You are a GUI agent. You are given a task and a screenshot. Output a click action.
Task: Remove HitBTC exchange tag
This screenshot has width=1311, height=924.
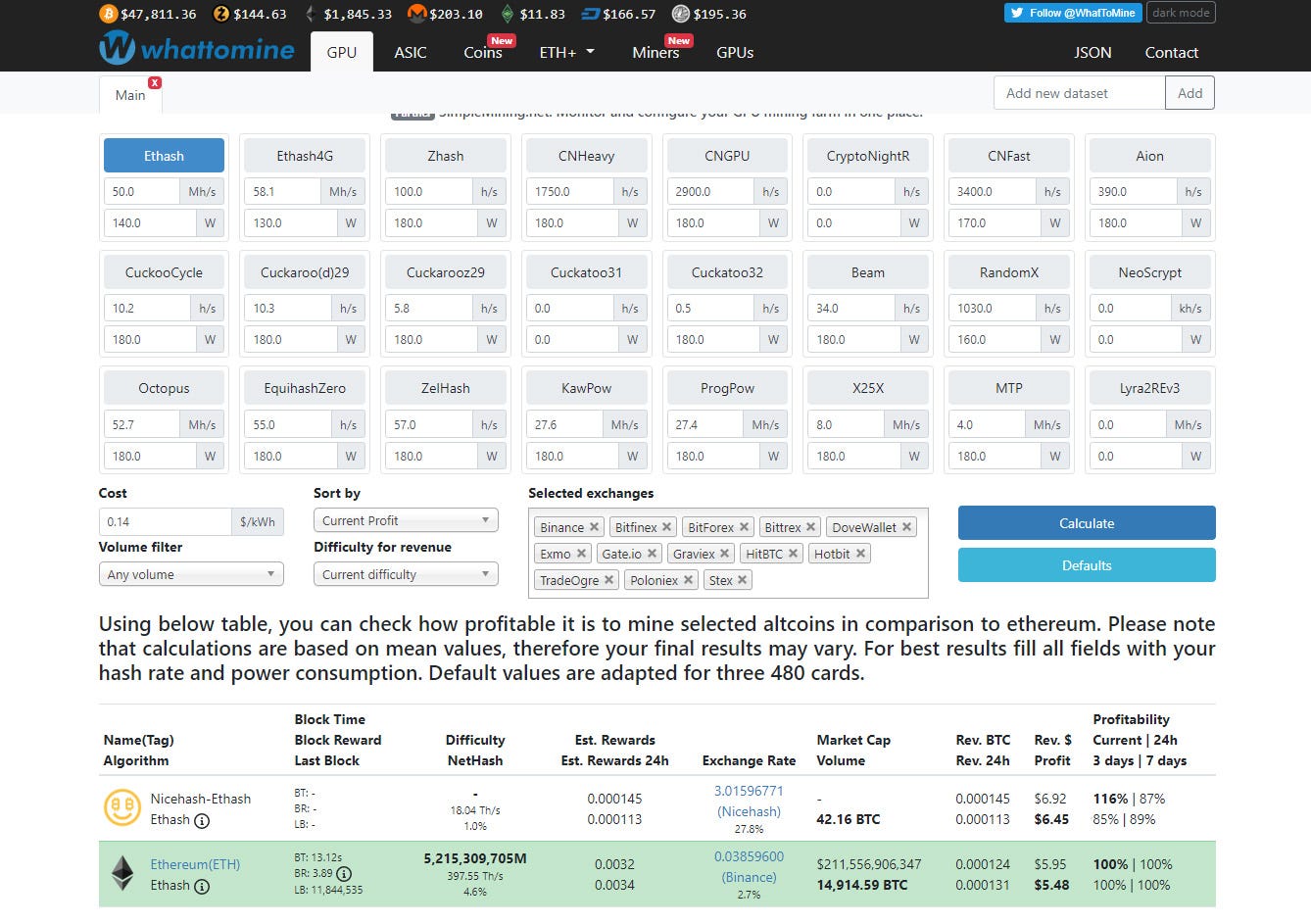coord(793,553)
